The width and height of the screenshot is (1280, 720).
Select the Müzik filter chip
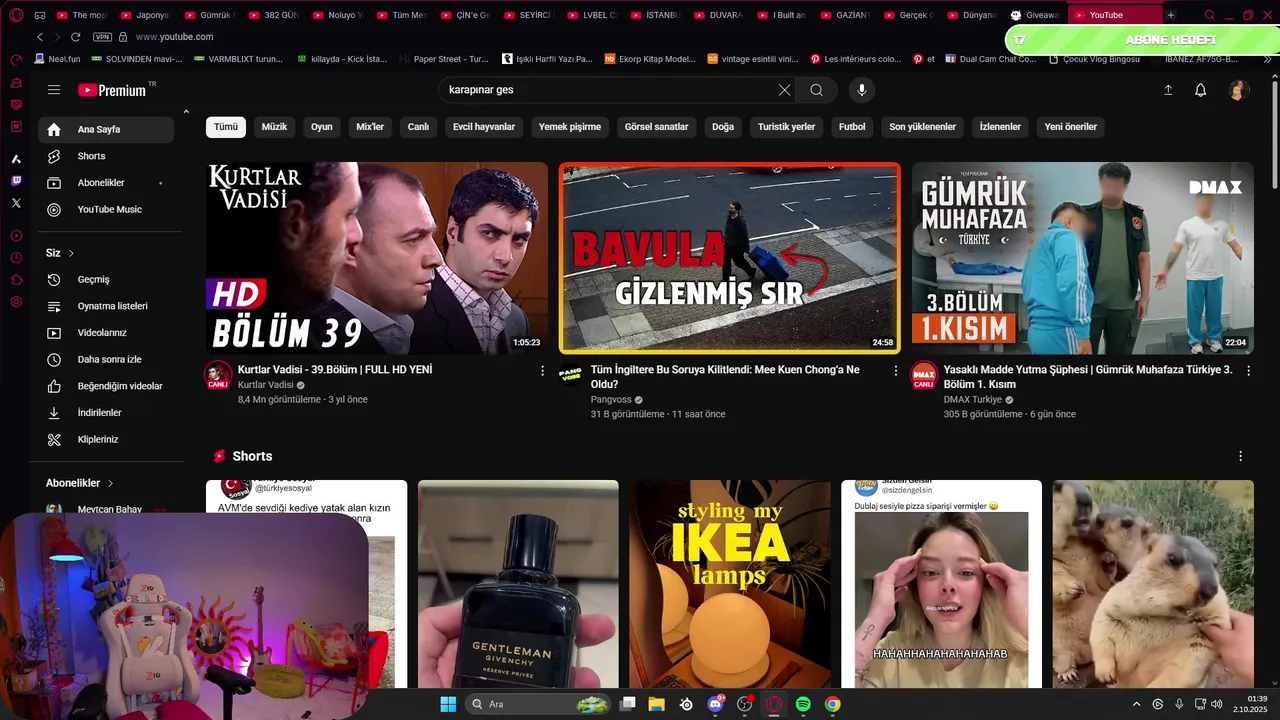coord(274,127)
